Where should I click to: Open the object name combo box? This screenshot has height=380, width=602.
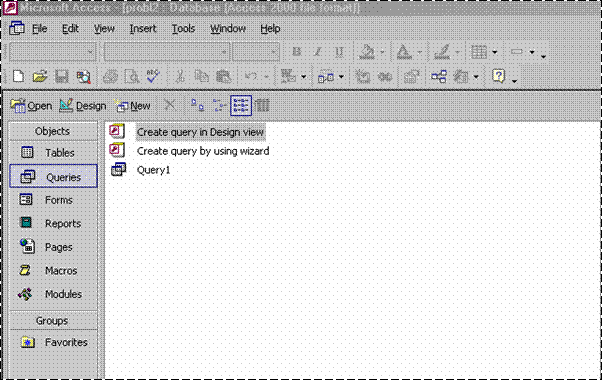point(52,52)
